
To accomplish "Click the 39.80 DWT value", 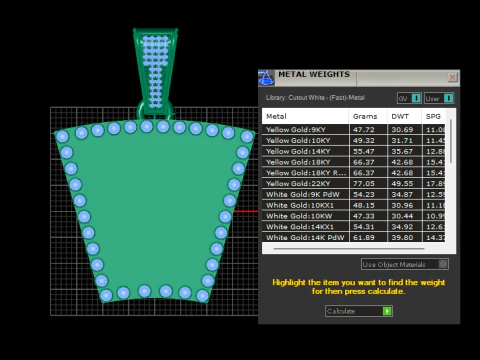I will pos(402,237).
